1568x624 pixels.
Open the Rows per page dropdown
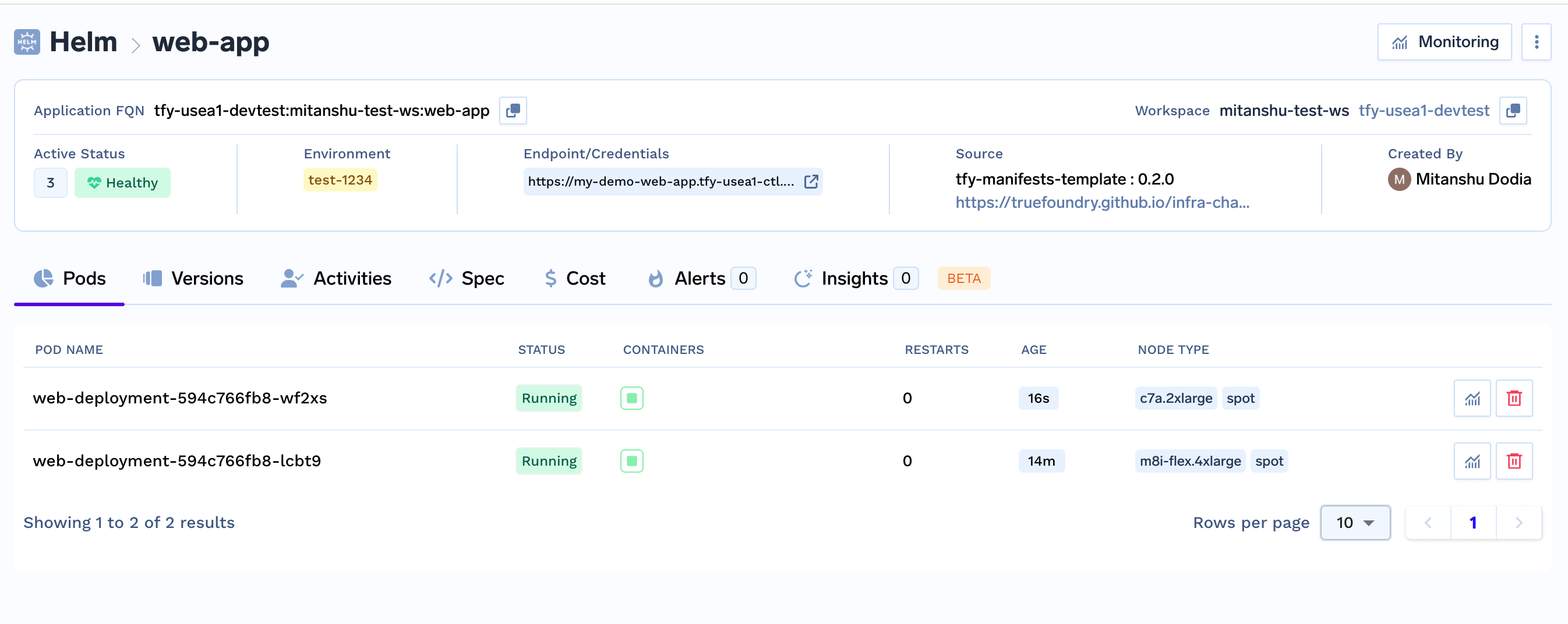(x=1355, y=523)
